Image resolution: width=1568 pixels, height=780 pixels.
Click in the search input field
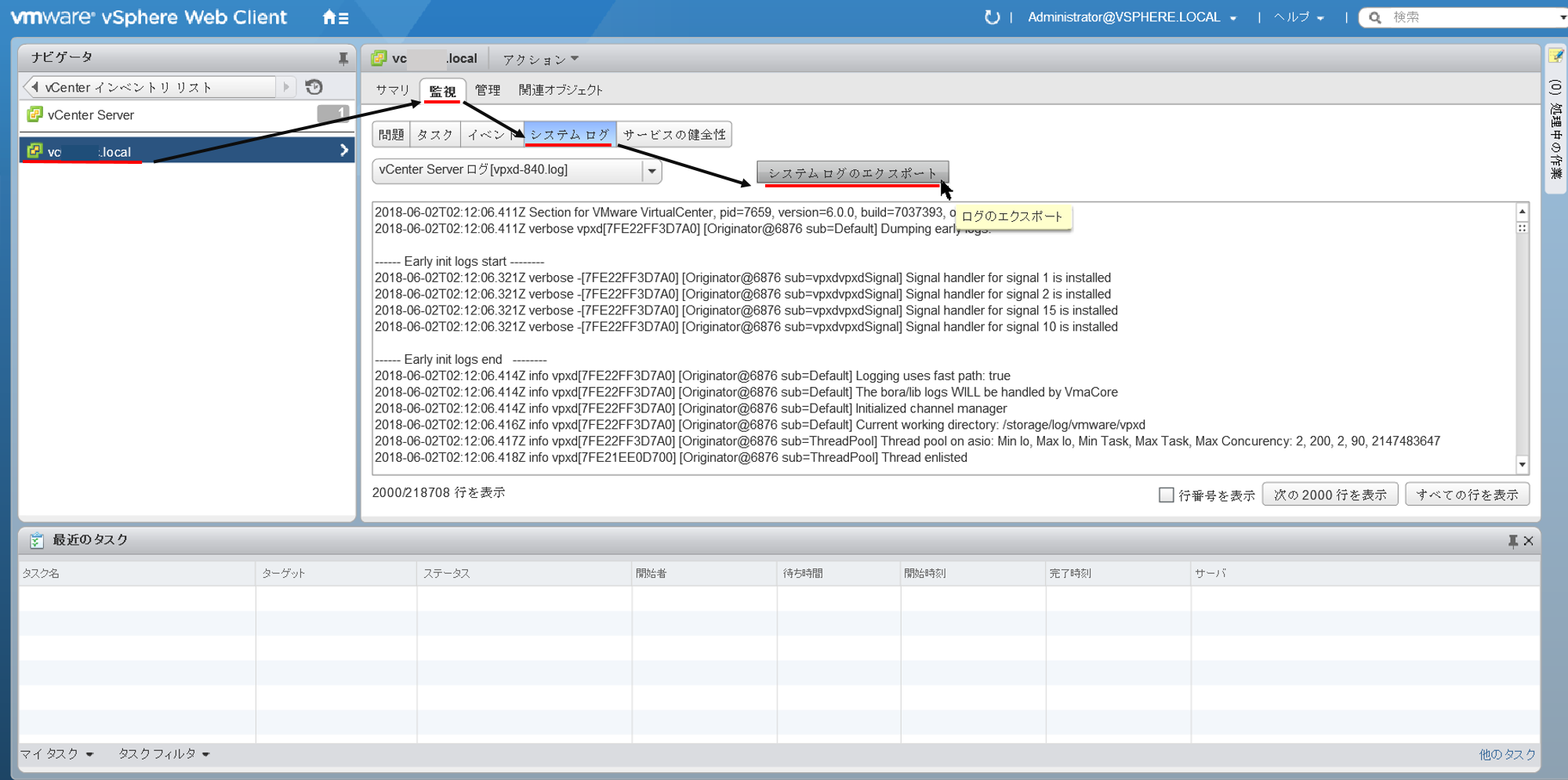pos(1470,17)
